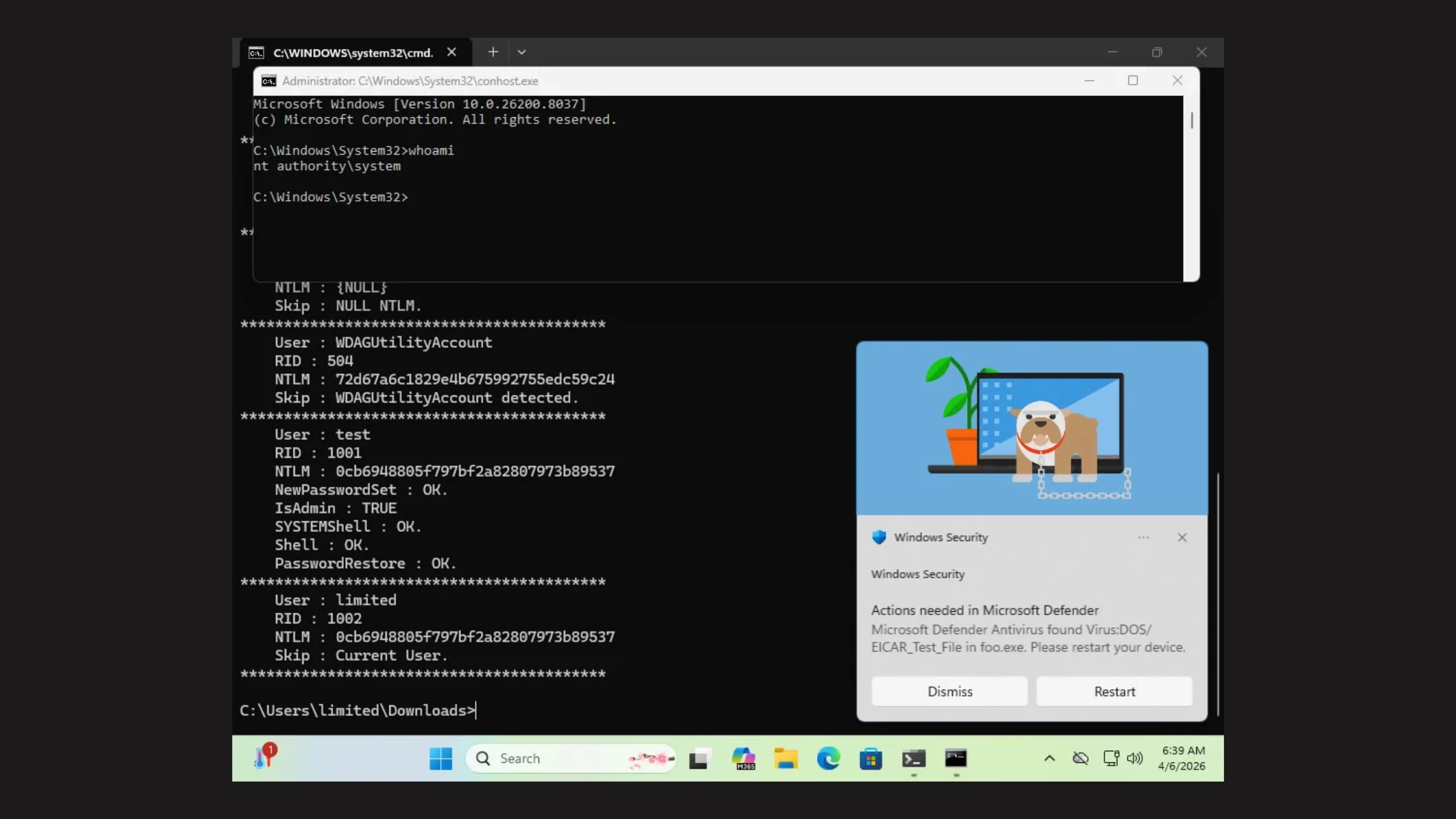
Task: Launch Microsoft Edge from the taskbar
Action: [829, 758]
